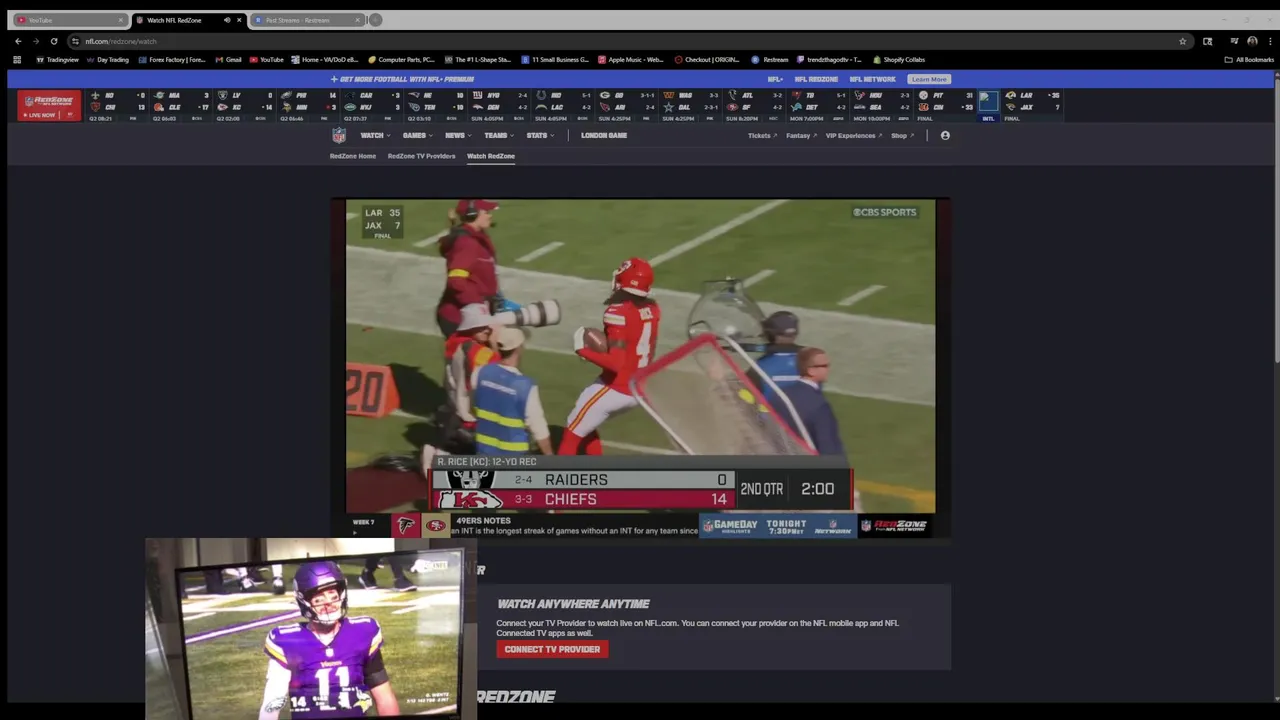Open the Chrome three-dot menu

click(x=1269, y=41)
